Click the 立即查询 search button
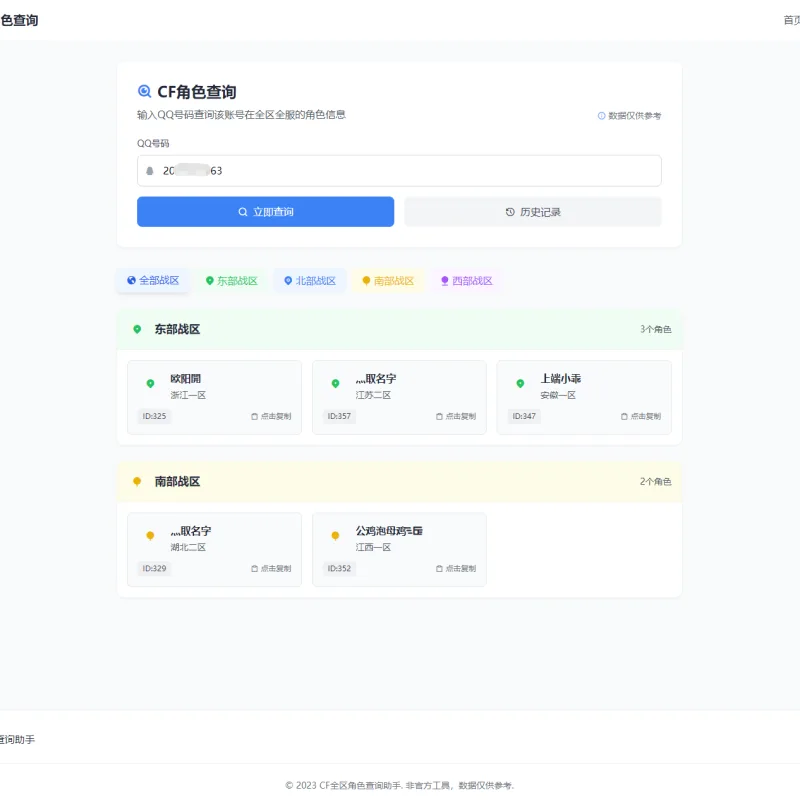 coord(265,212)
